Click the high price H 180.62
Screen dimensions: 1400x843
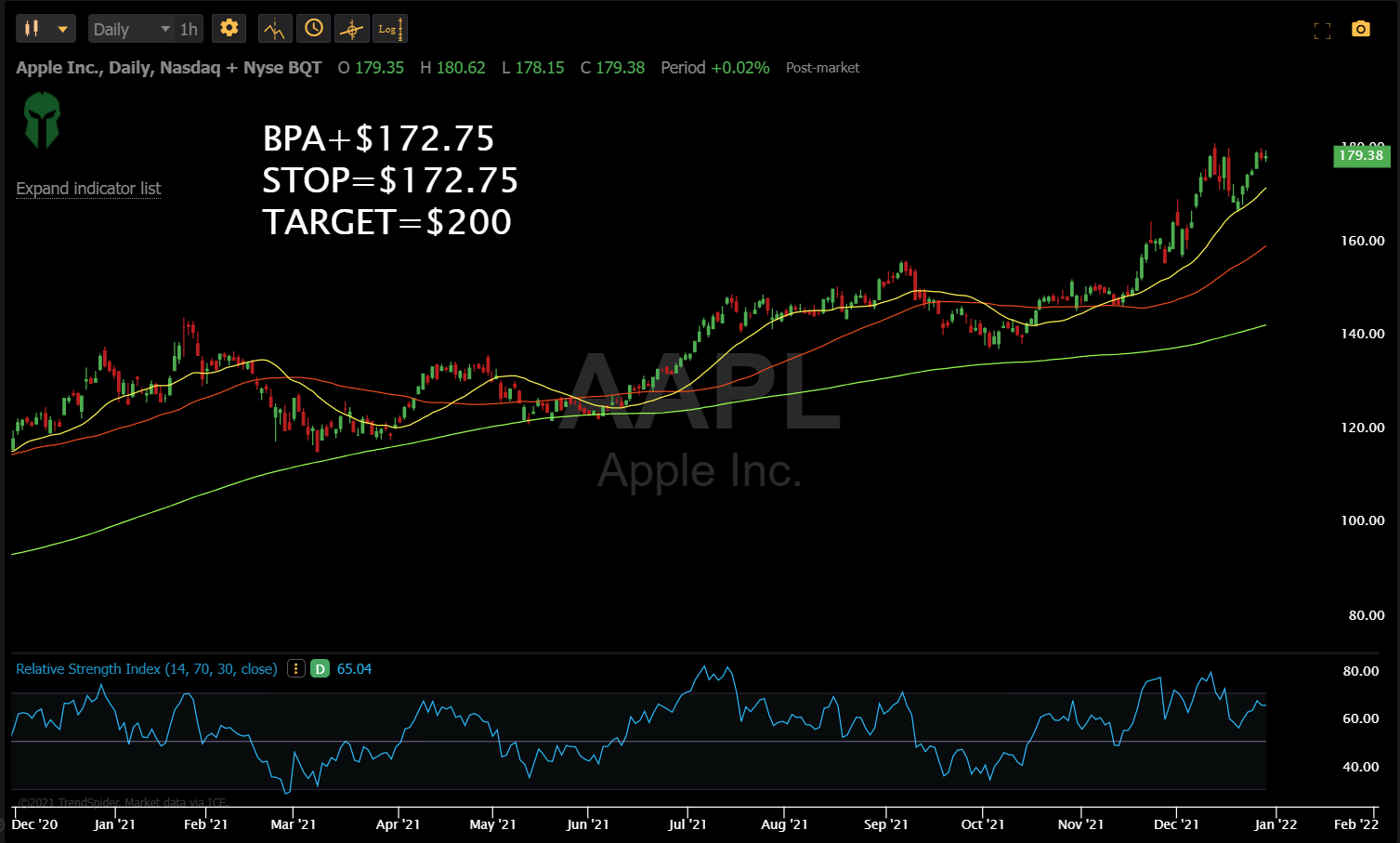coord(452,68)
